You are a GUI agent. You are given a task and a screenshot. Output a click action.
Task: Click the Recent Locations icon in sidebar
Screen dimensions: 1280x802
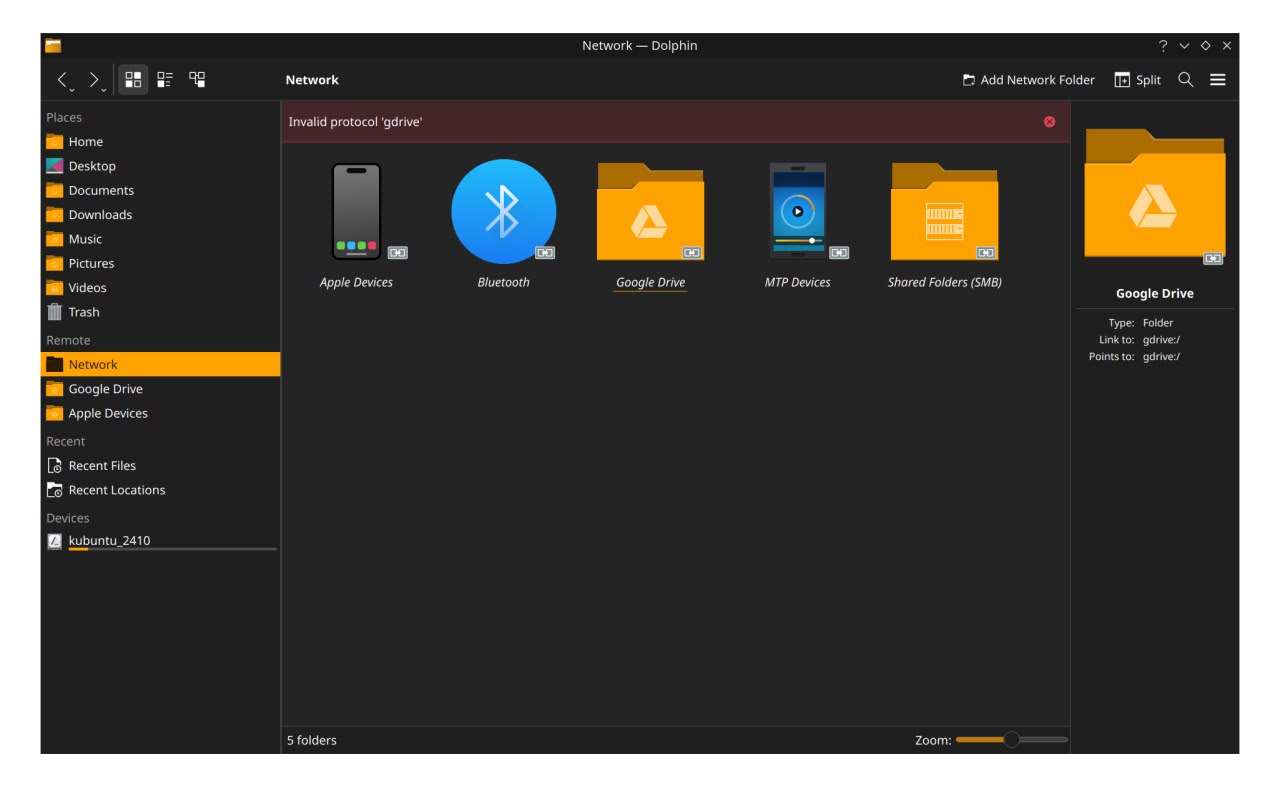(55, 490)
